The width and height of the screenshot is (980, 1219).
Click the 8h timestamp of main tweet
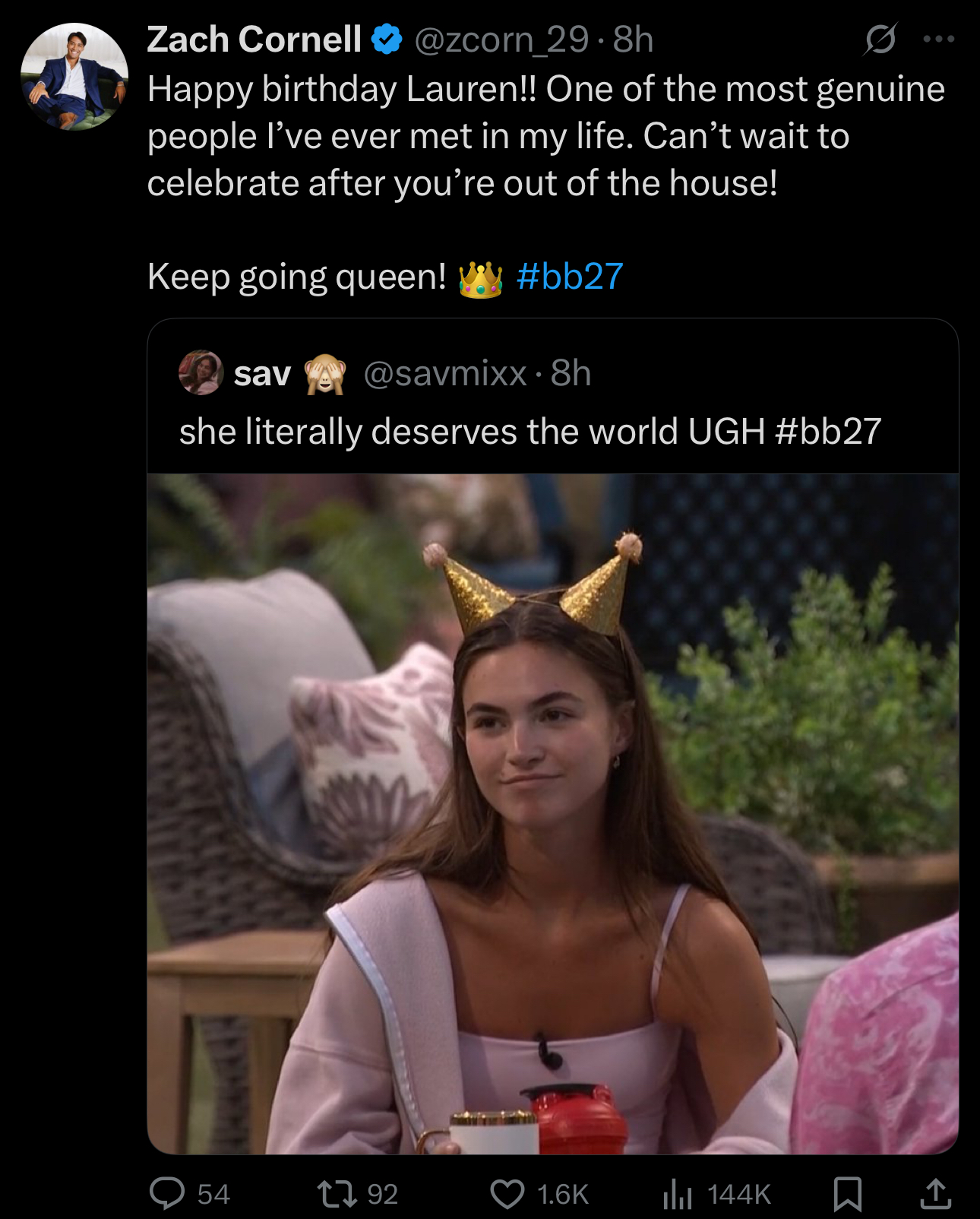[x=633, y=40]
